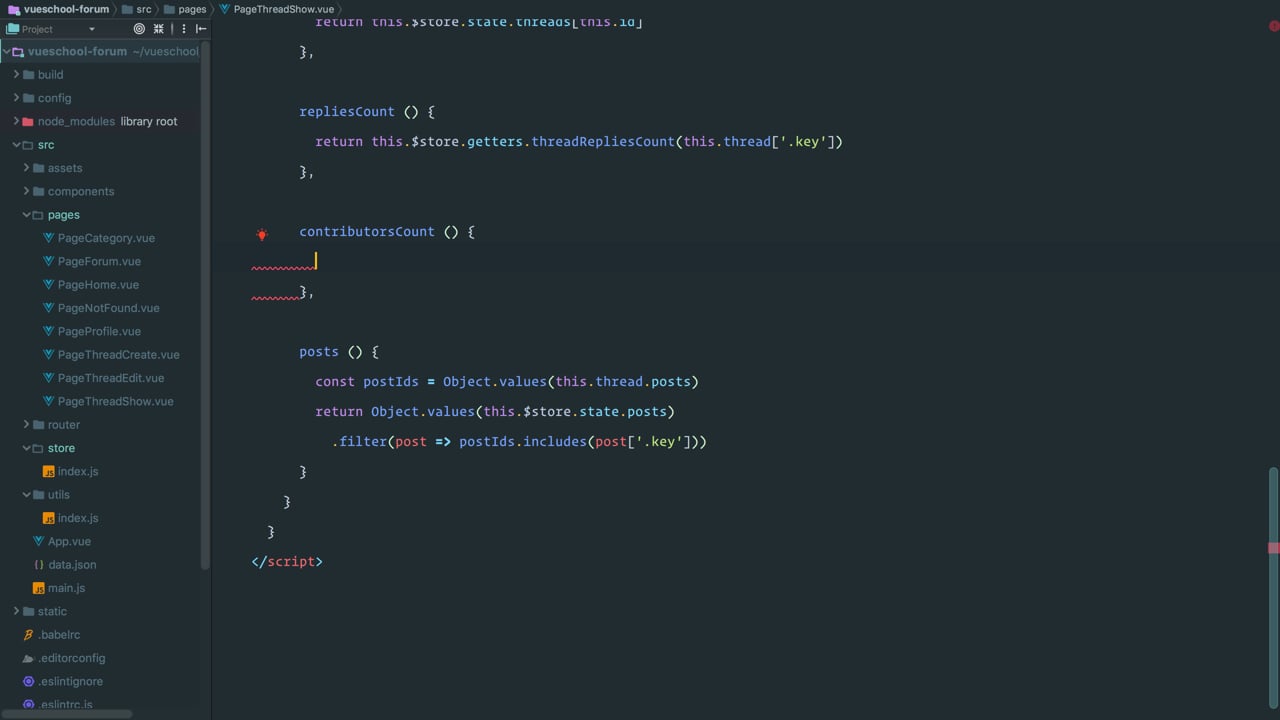The image size is (1280, 720).
Task: Expand the assets folder
Action: pyautogui.click(x=26, y=168)
